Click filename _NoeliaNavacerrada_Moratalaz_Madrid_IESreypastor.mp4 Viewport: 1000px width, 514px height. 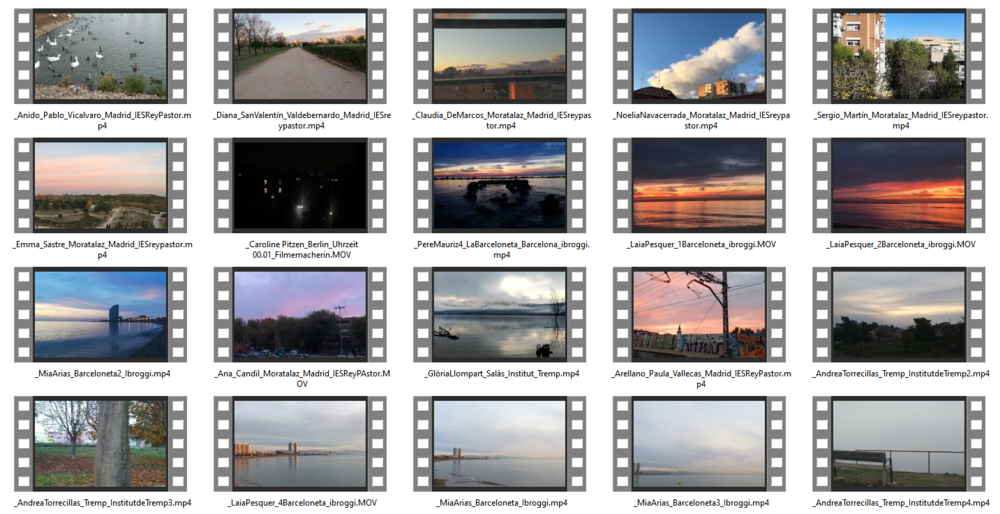click(x=701, y=121)
